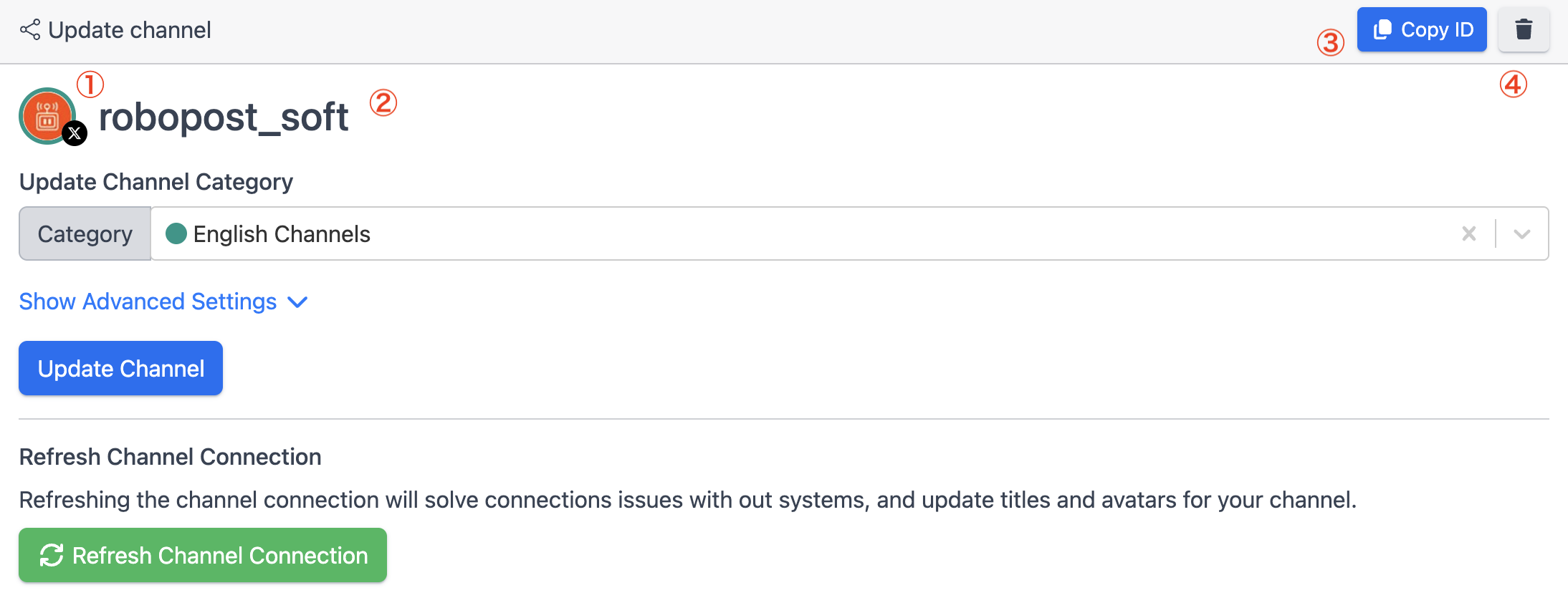
Task: Click the copy icon inside Copy ID button
Action: 1382,29
